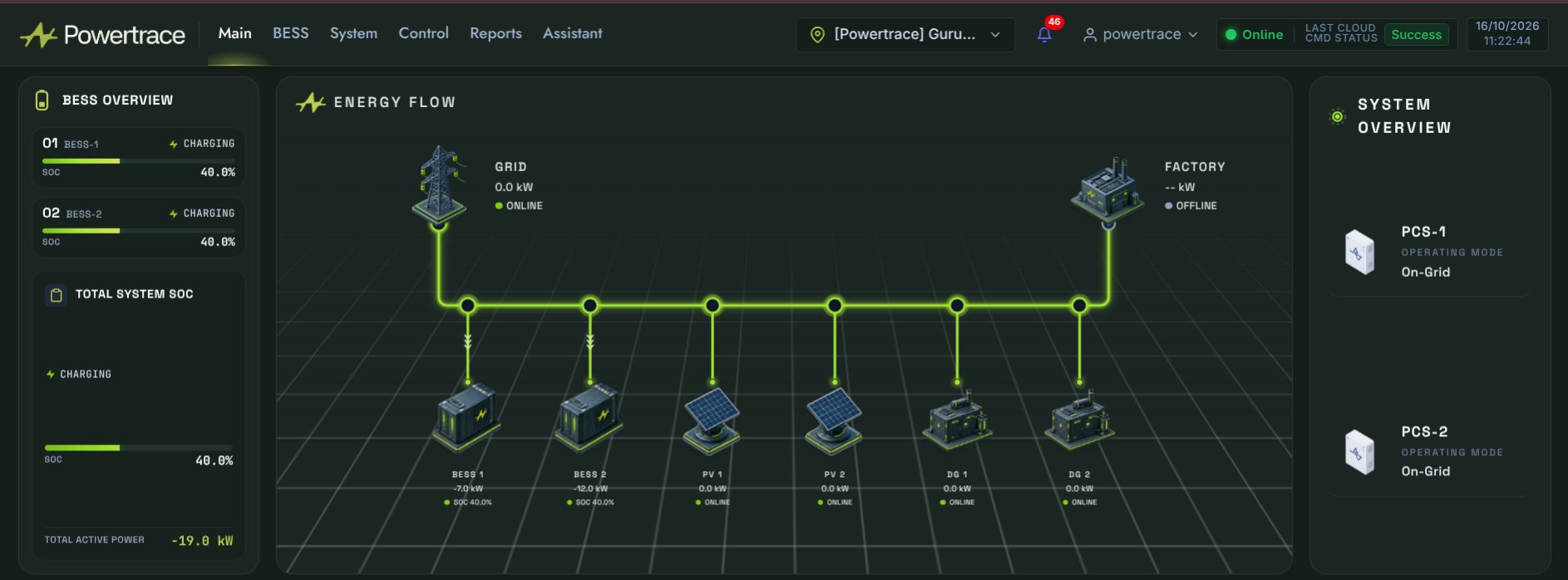This screenshot has width=1568, height=580.
Task: Click the location pin icon
Action: pyautogui.click(x=817, y=35)
